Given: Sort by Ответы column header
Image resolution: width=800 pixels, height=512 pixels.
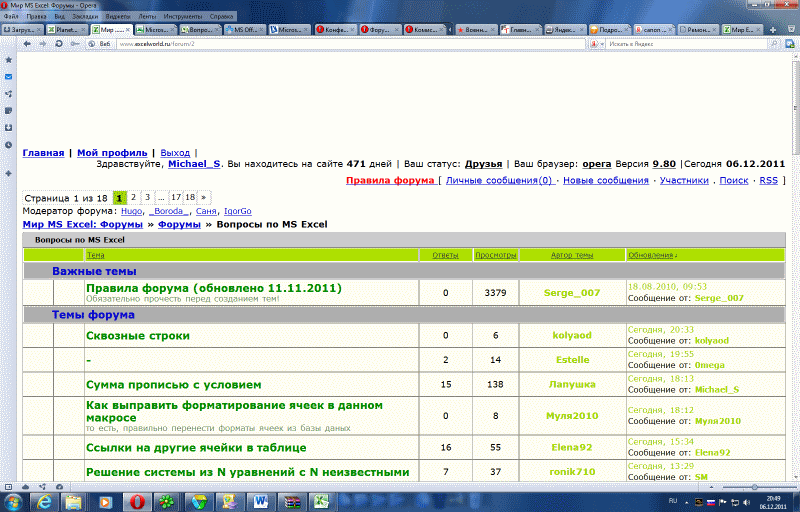Looking at the screenshot, I should (445, 255).
